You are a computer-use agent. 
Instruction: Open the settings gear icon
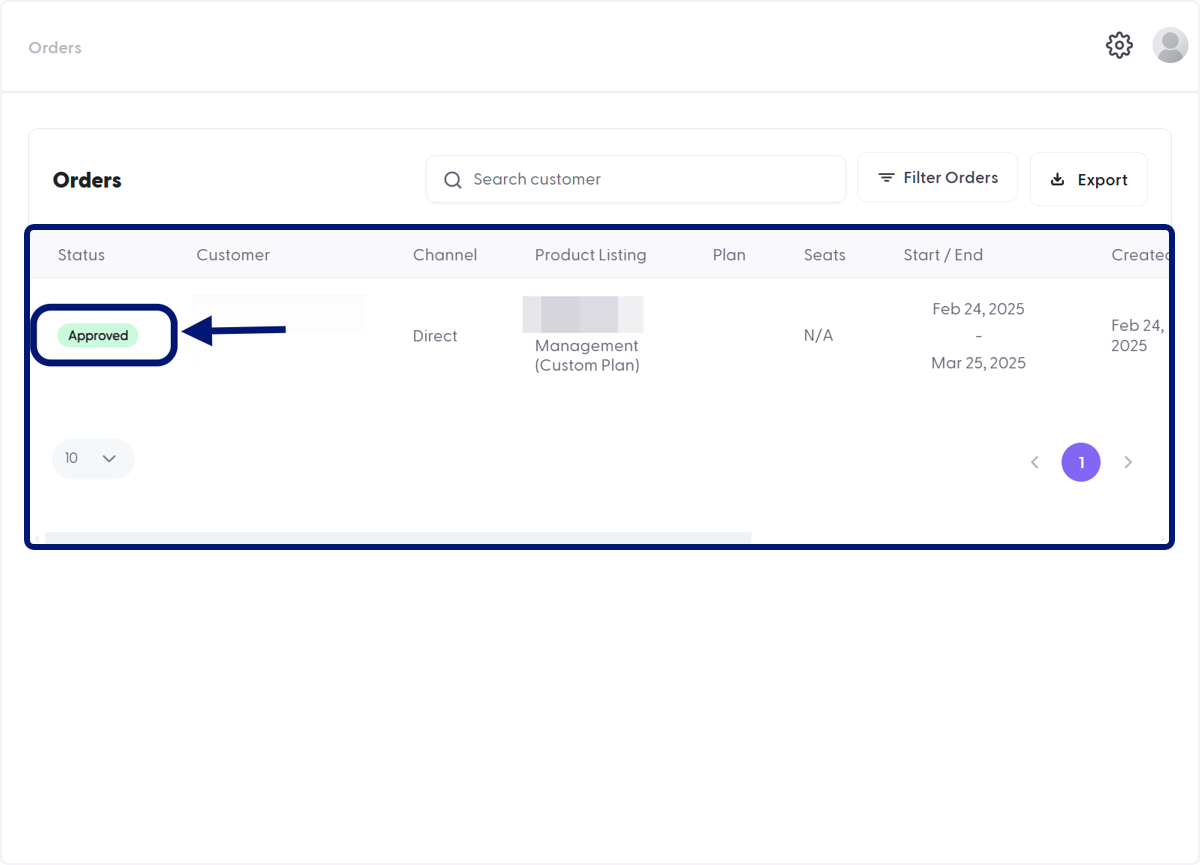(1119, 45)
